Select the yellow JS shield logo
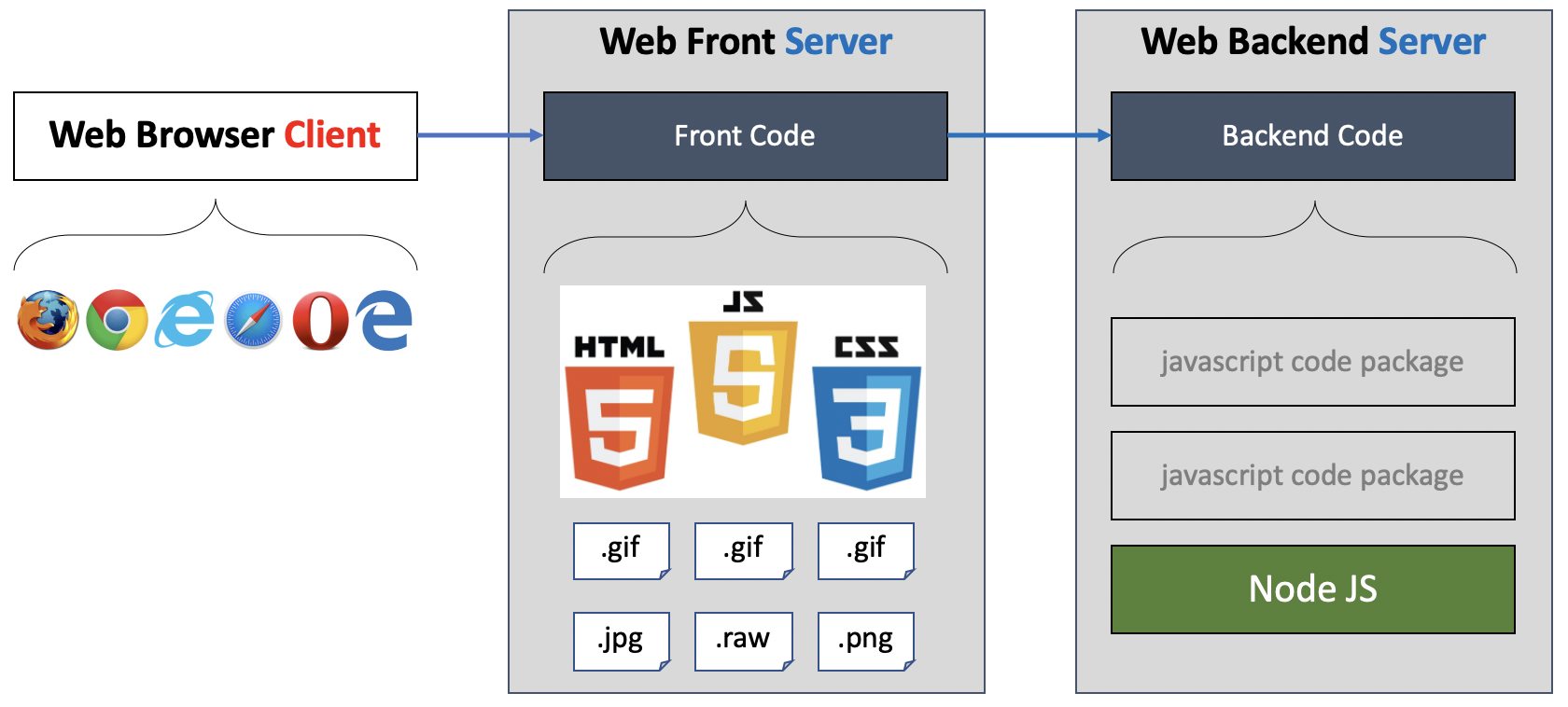Viewport: 1568px width, 707px height. pyautogui.click(x=743, y=367)
